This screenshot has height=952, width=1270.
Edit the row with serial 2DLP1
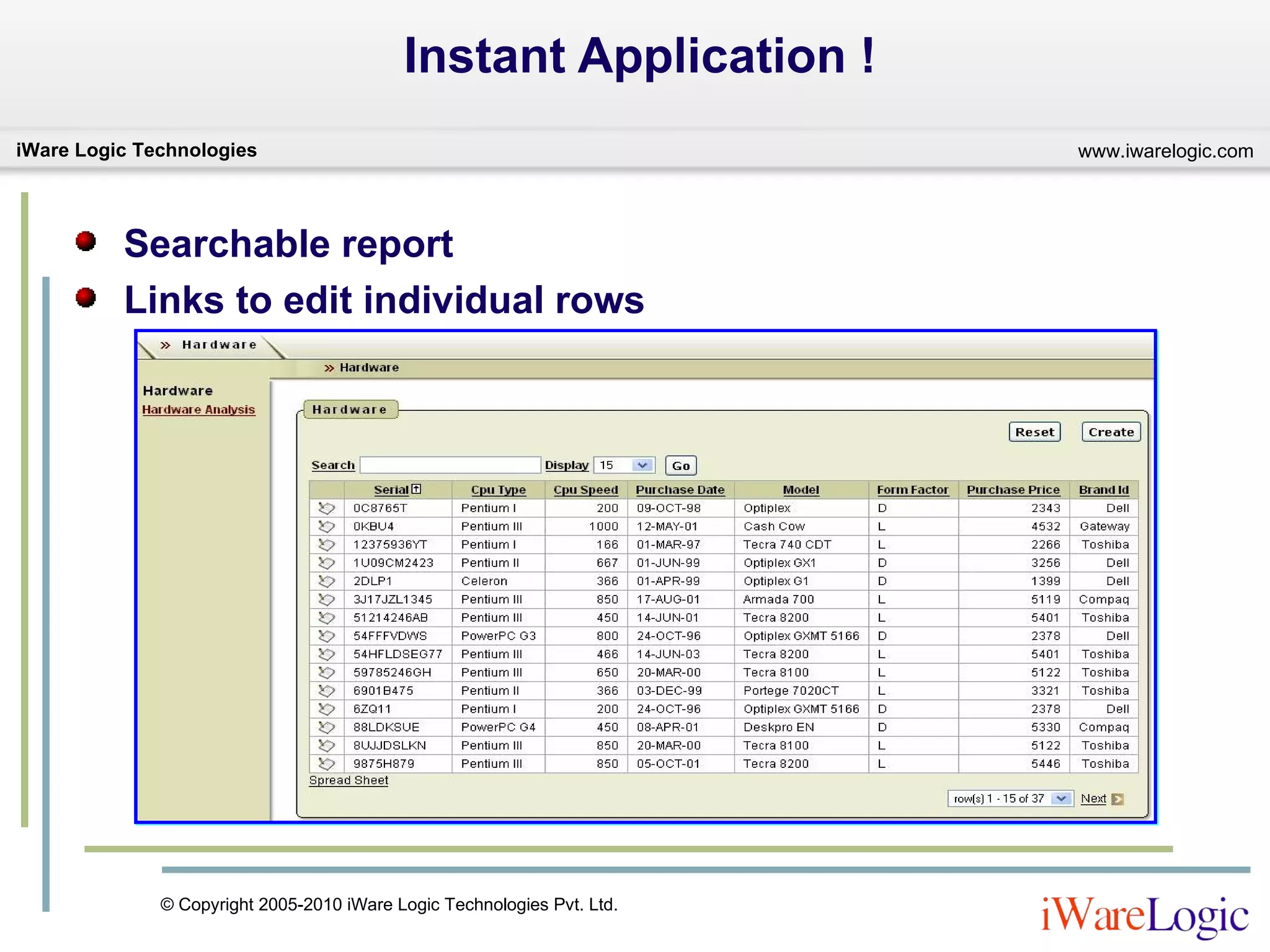[x=326, y=581]
